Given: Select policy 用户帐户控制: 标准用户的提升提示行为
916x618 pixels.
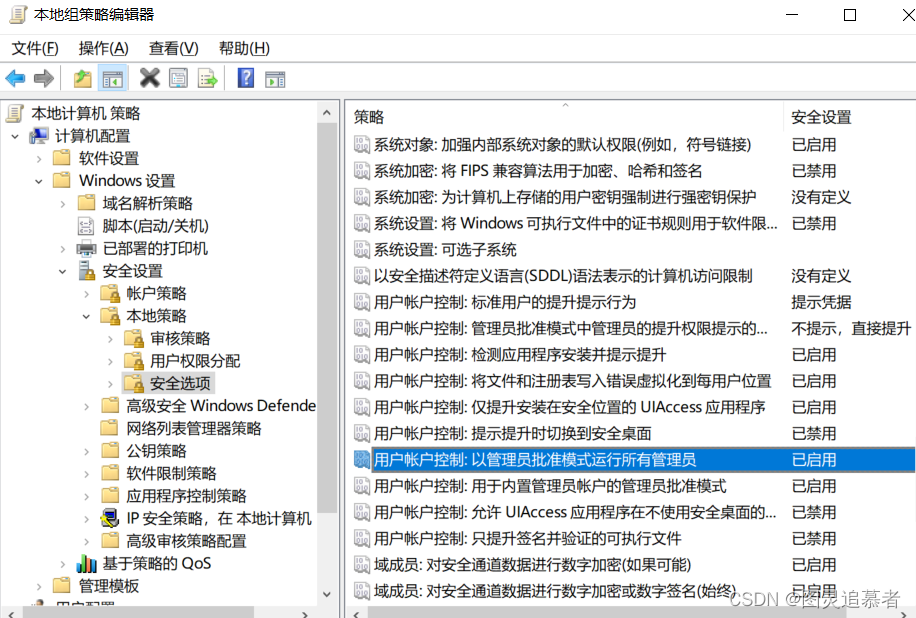Looking at the screenshot, I should click(x=505, y=302).
